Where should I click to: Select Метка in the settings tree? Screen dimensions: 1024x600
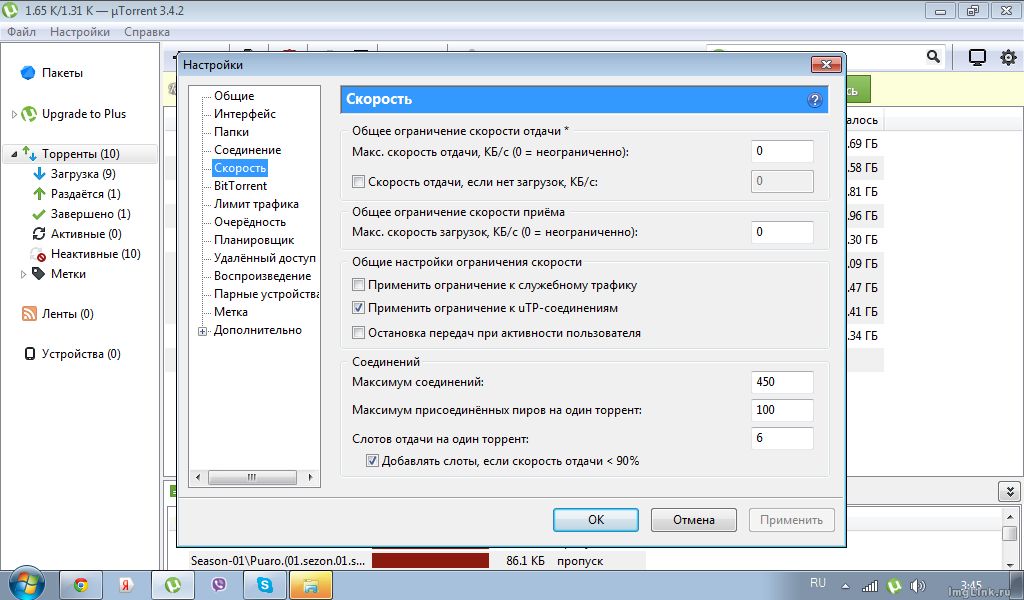click(231, 312)
